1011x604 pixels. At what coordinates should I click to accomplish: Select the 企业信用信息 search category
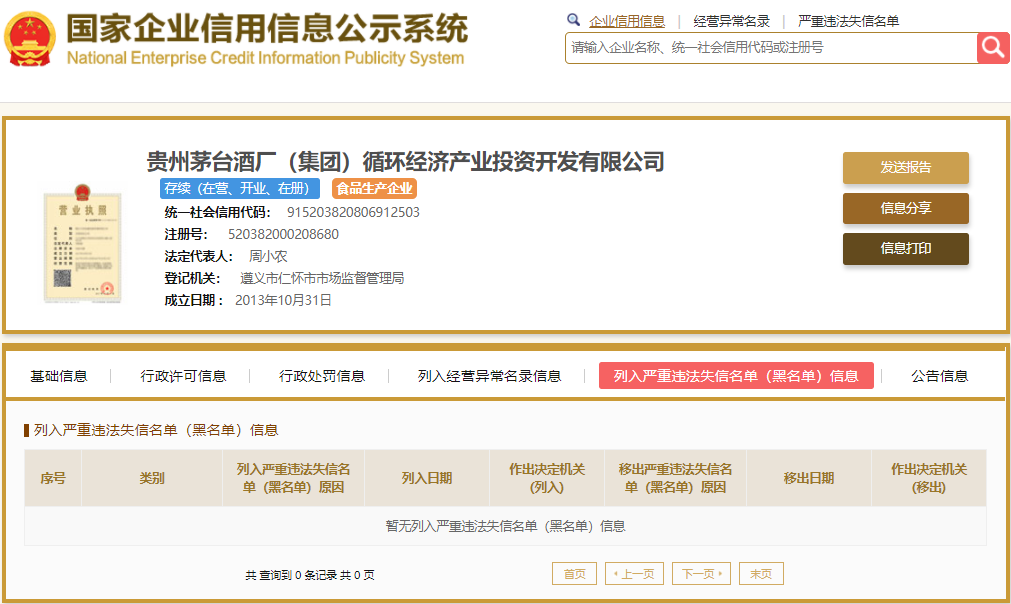tap(627, 21)
